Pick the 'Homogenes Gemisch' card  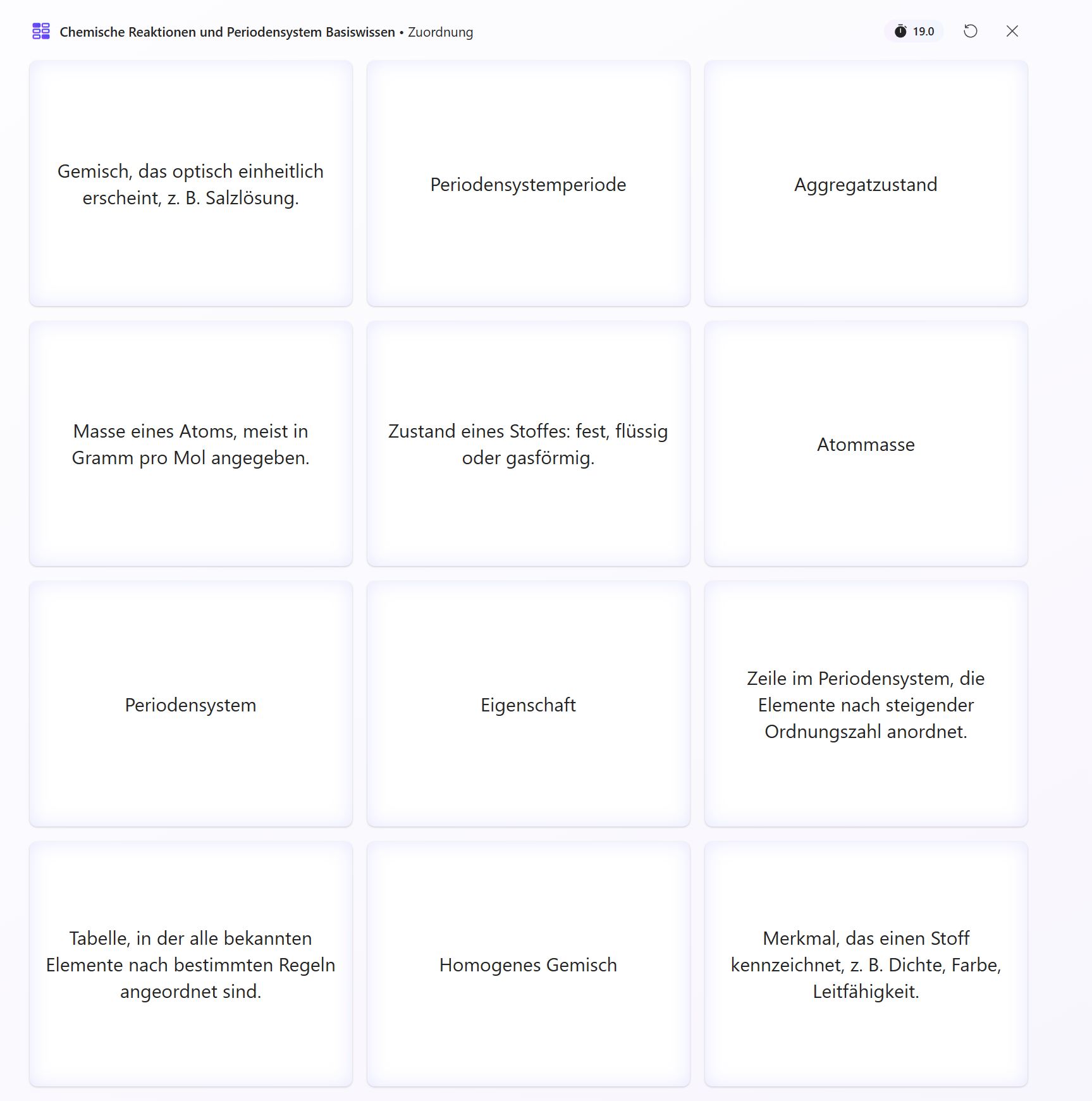pyautogui.click(x=528, y=964)
